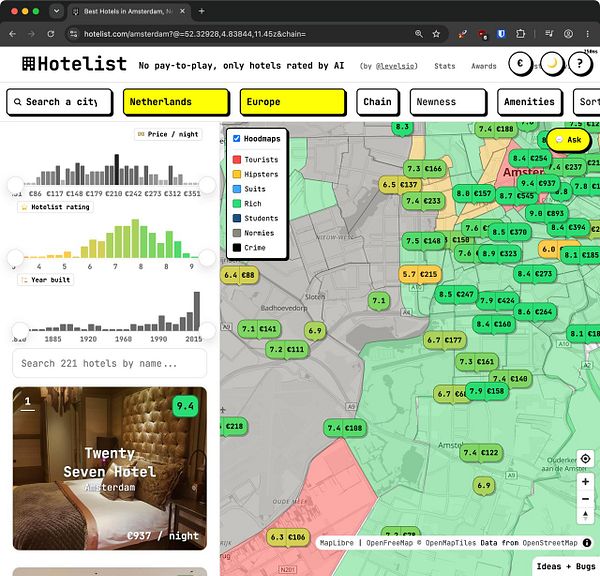Reload the page
The image size is (600, 576).
(51, 34)
